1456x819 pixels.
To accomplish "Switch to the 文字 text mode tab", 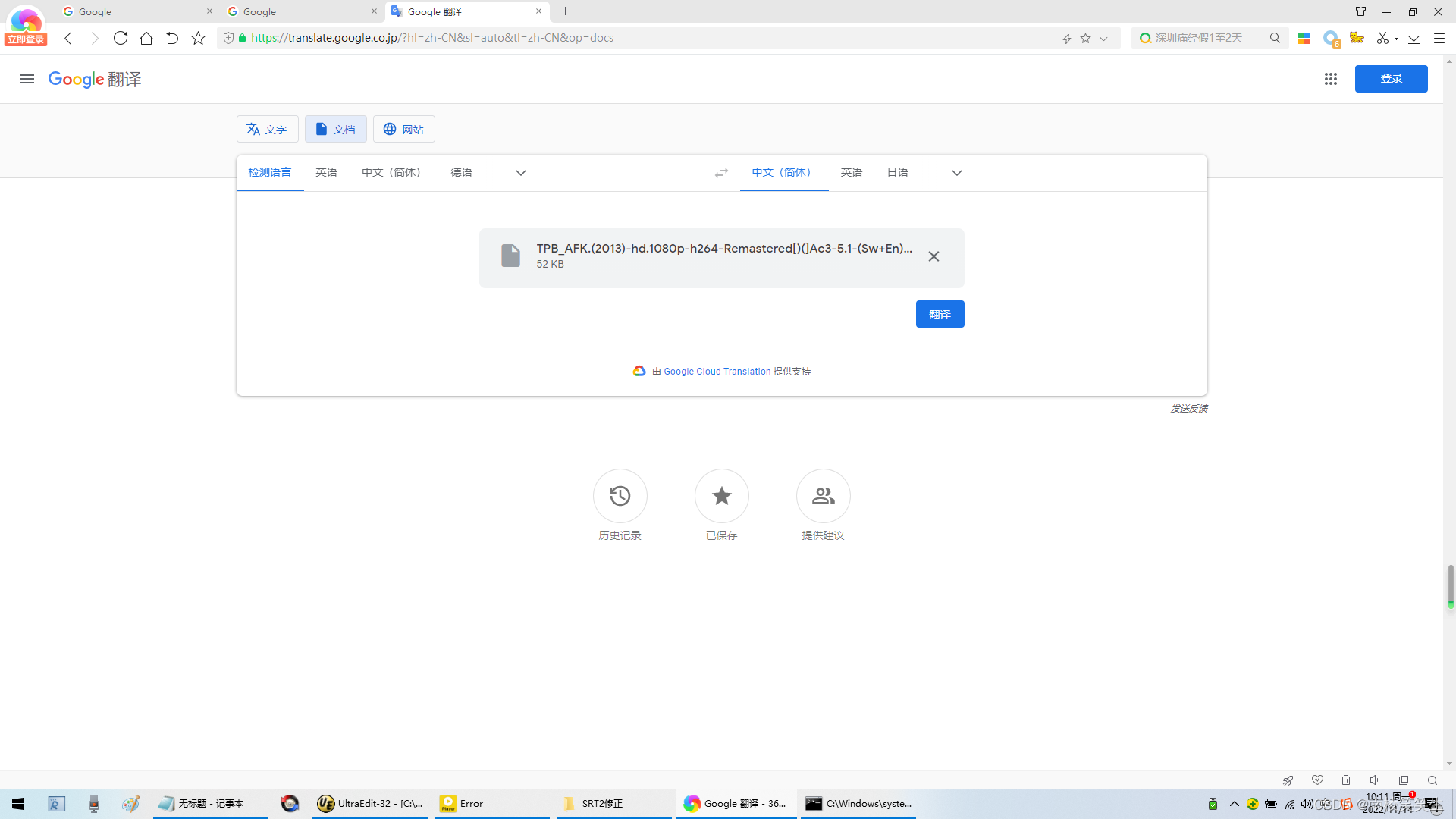I will pos(267,130).
